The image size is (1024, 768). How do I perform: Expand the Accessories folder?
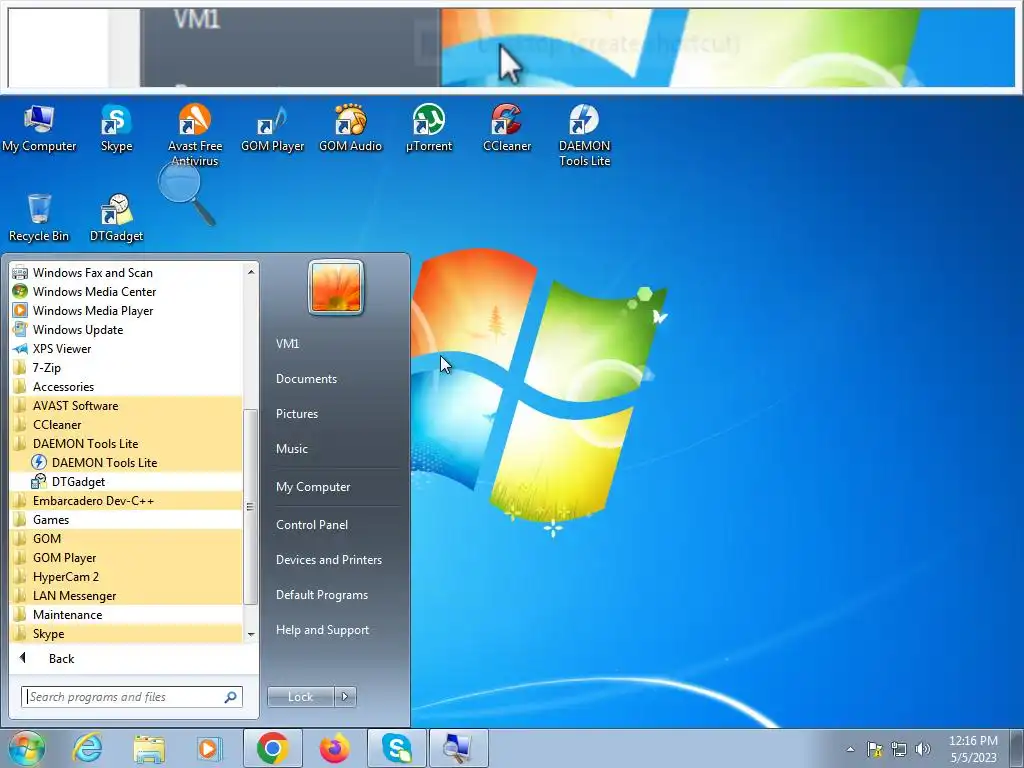tap(127, 387)
